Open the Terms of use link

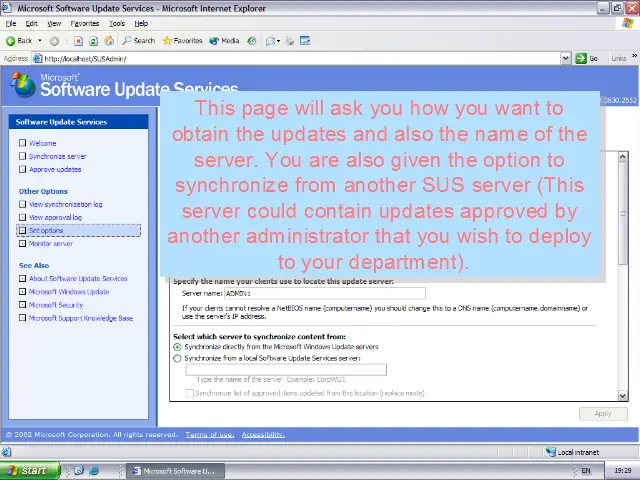210,435
